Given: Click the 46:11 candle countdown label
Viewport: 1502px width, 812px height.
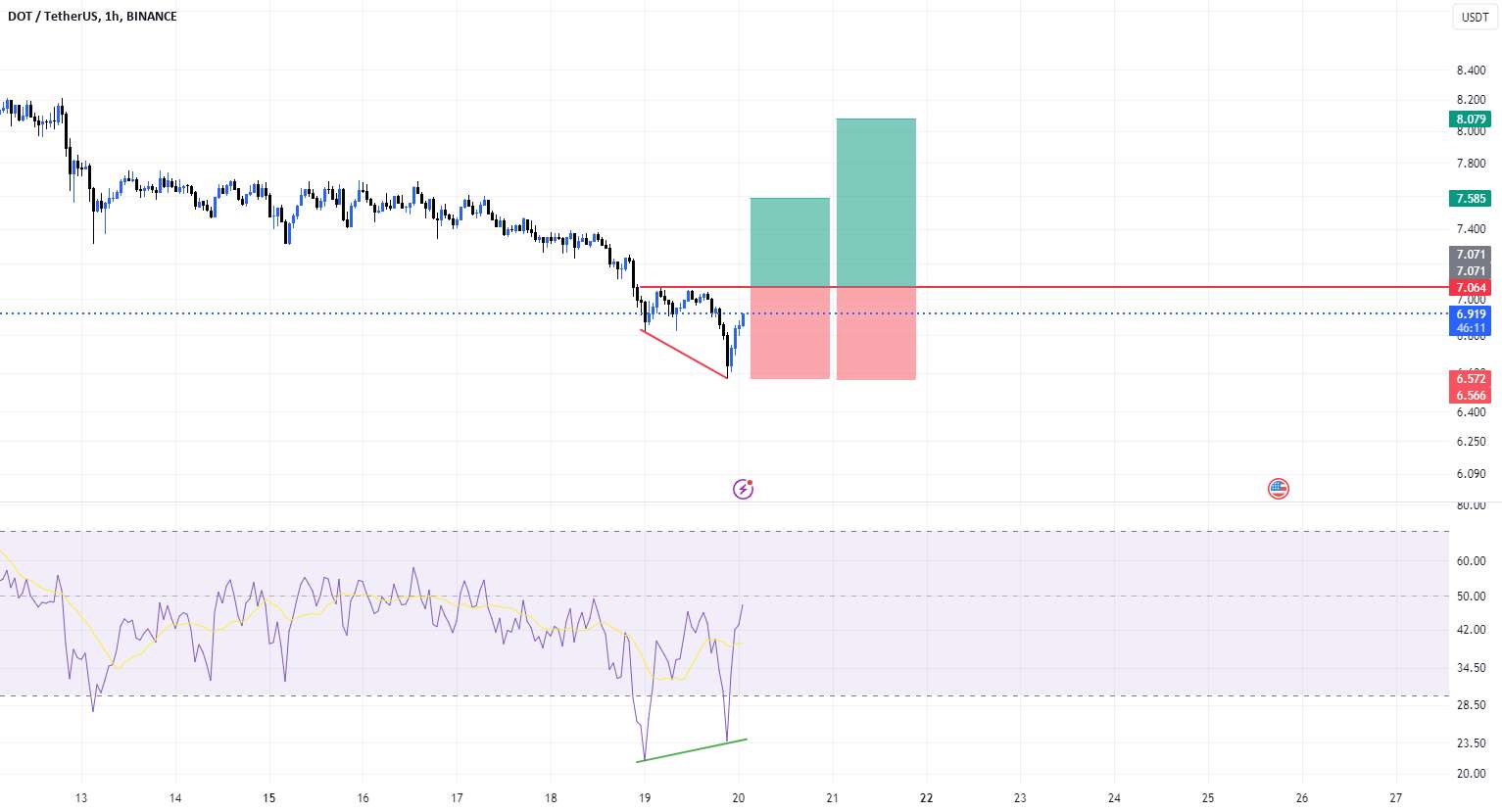Looking at the screenshot, I should point(1471,328).
